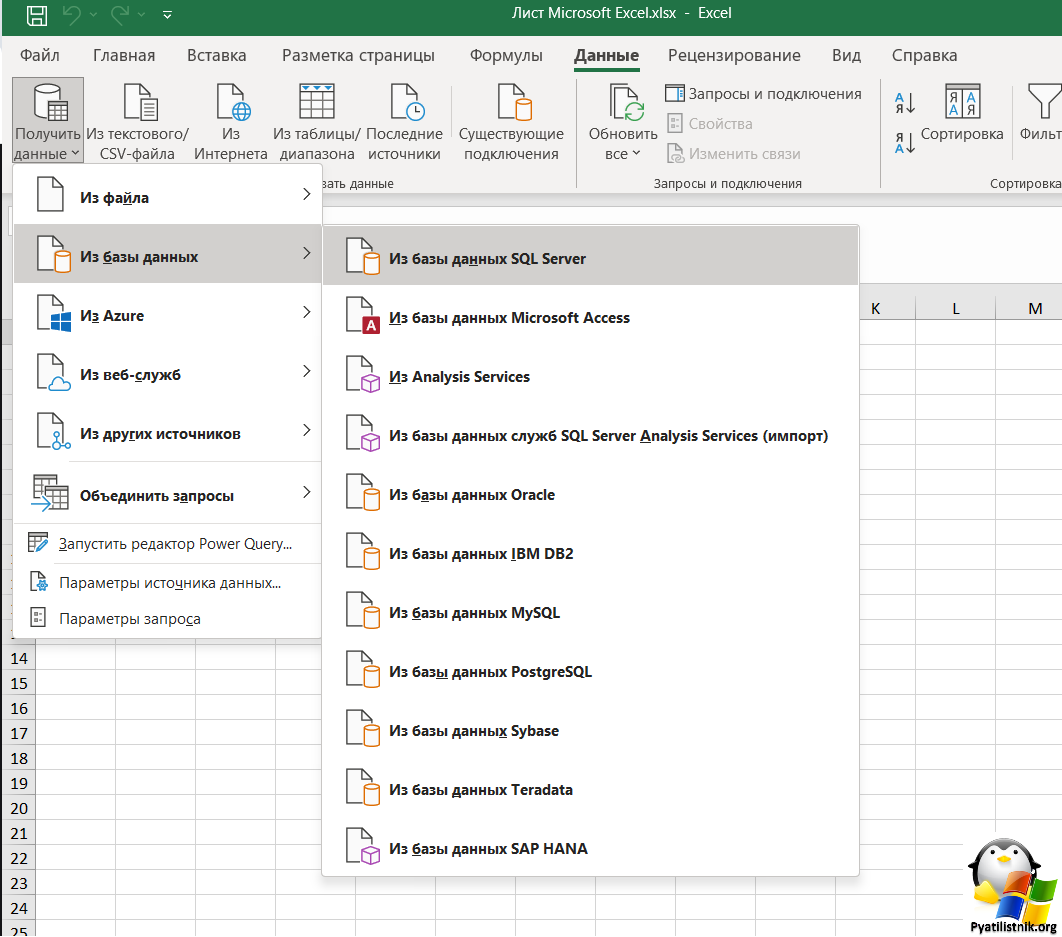Select the Из Azure menu item

pos(167,313)
